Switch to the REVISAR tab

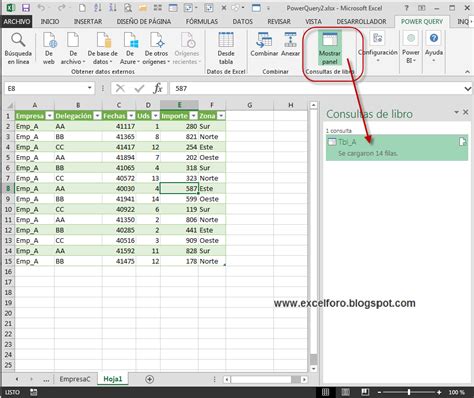point(279,22)
